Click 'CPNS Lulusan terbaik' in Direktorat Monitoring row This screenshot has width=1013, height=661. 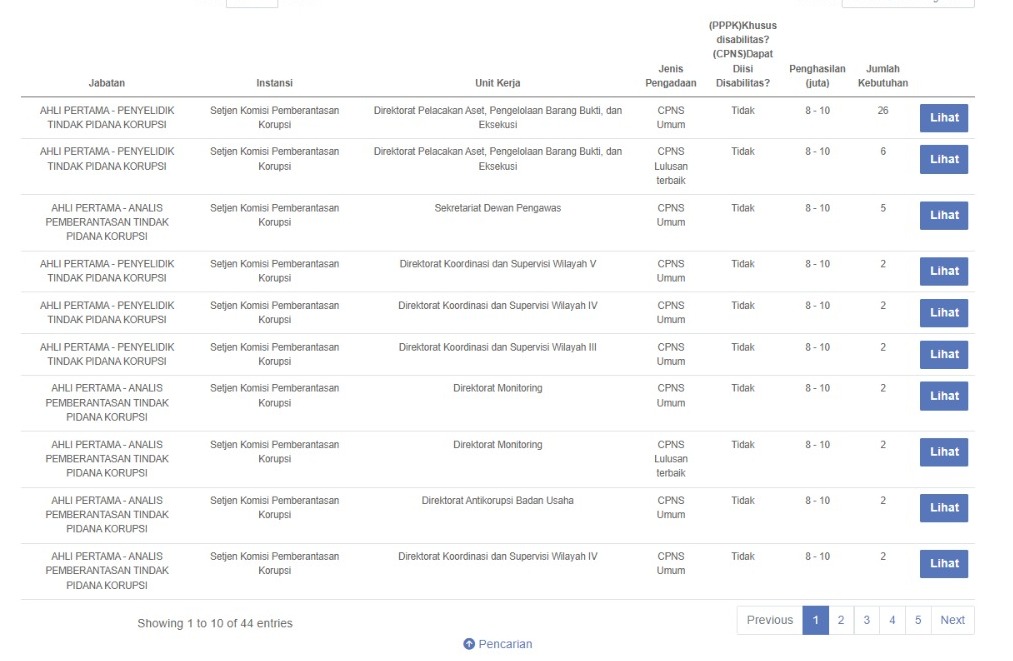pos(671,459)
